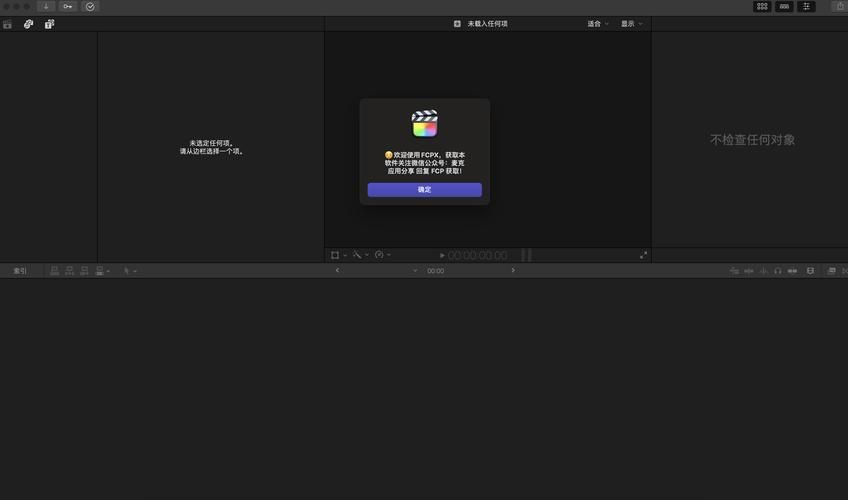Screen dimensions: 848x500
Task: Open the 适合 zoom dropdown
Action: coord(598,24)
